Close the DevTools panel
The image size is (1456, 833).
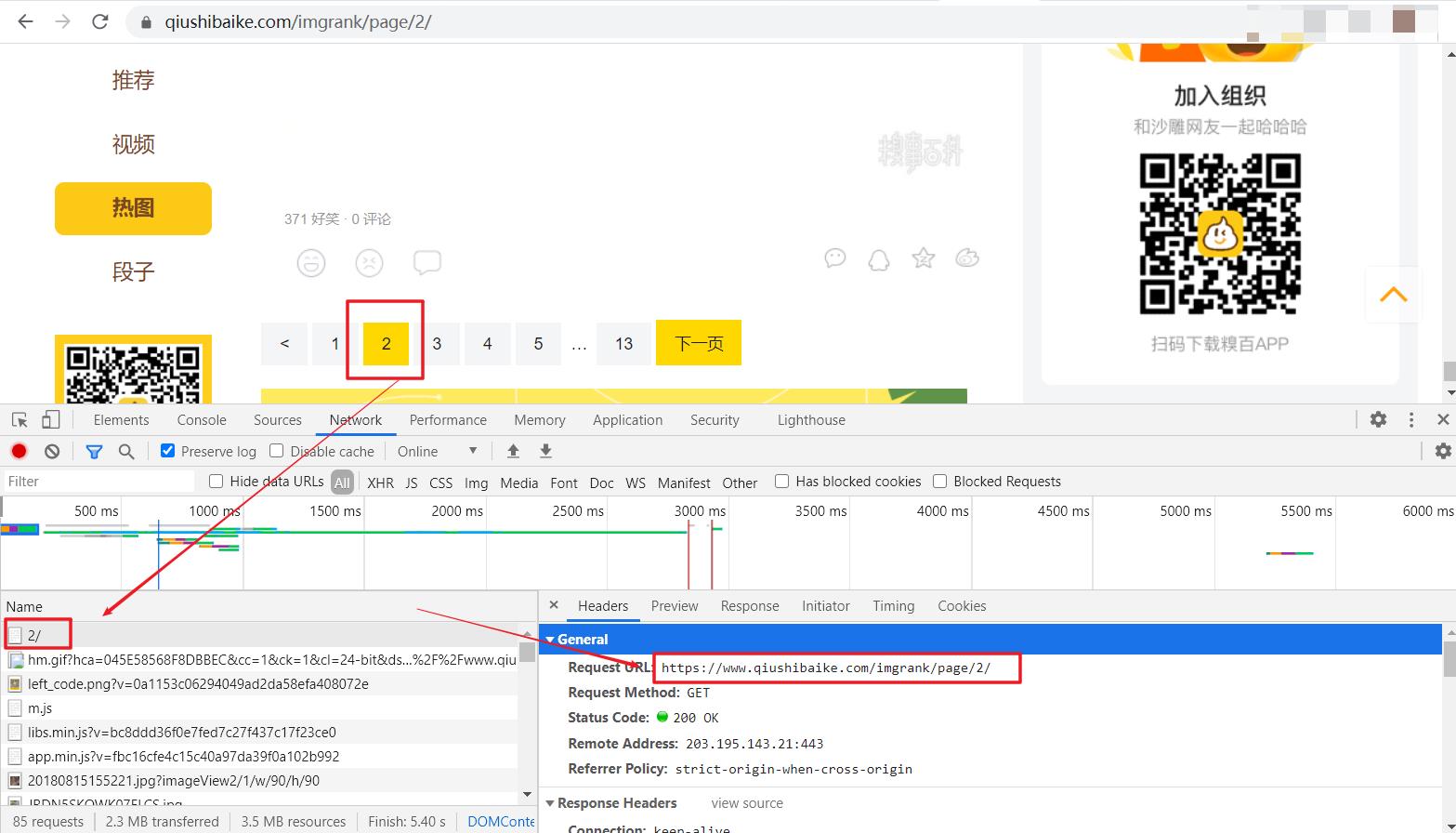pyautogui.click(x=1443, y=420)
